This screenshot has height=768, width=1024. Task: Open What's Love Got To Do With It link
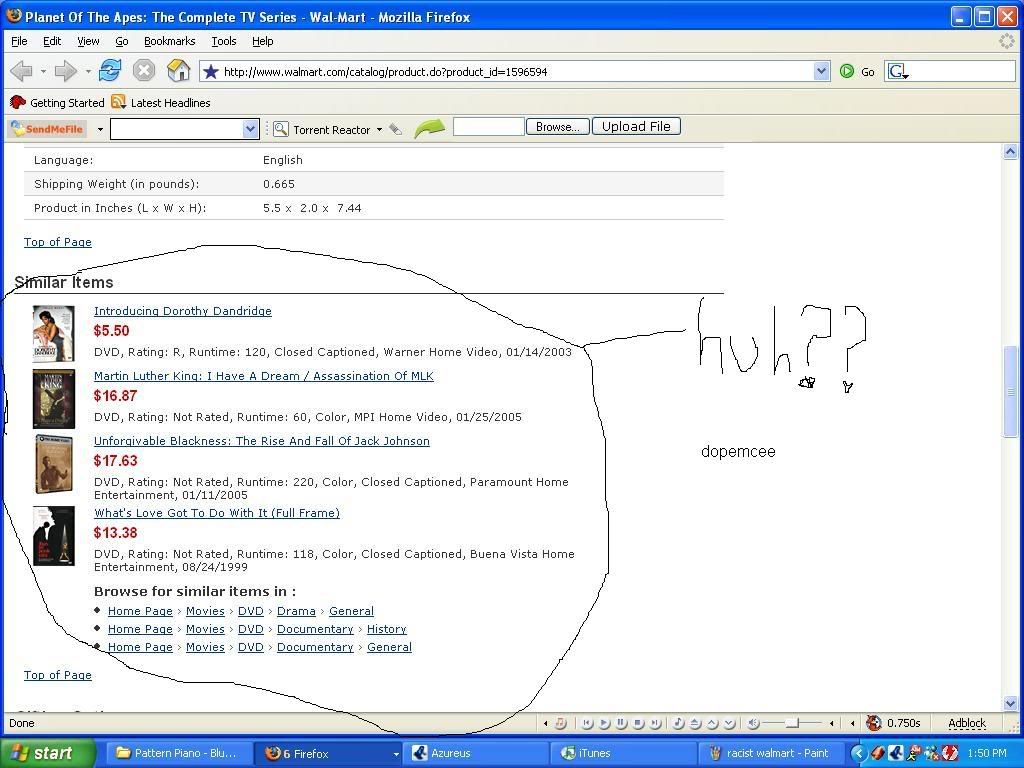[x=217, y=513]
